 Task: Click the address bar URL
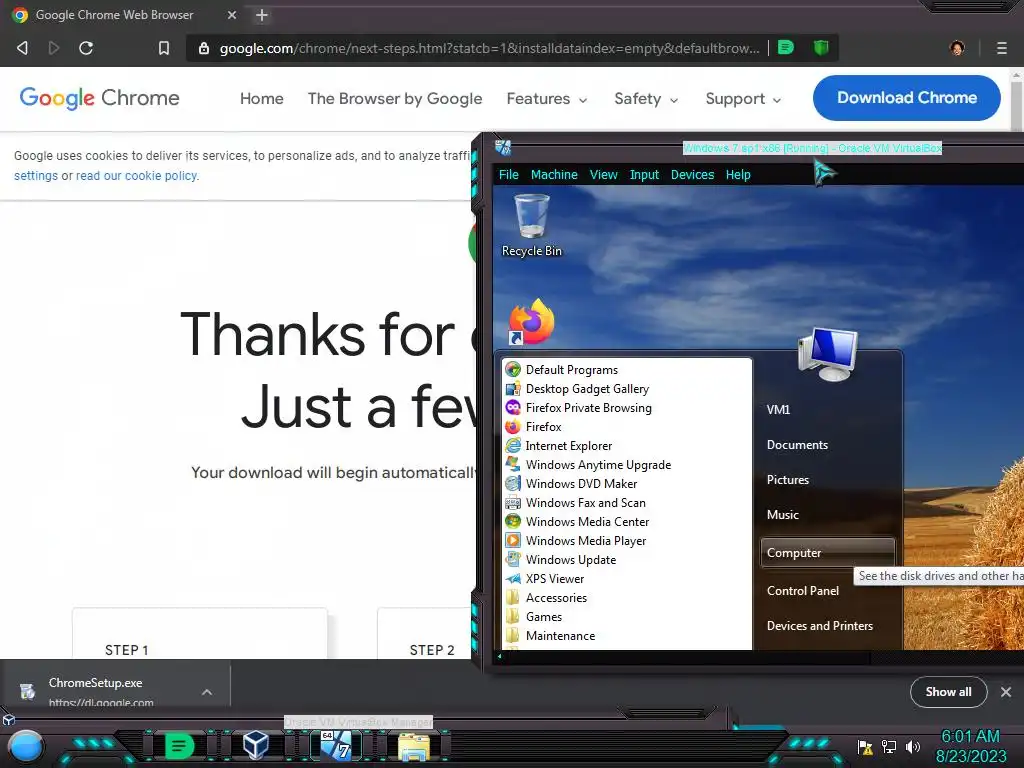pyautogui.click(x=489, y=48)
